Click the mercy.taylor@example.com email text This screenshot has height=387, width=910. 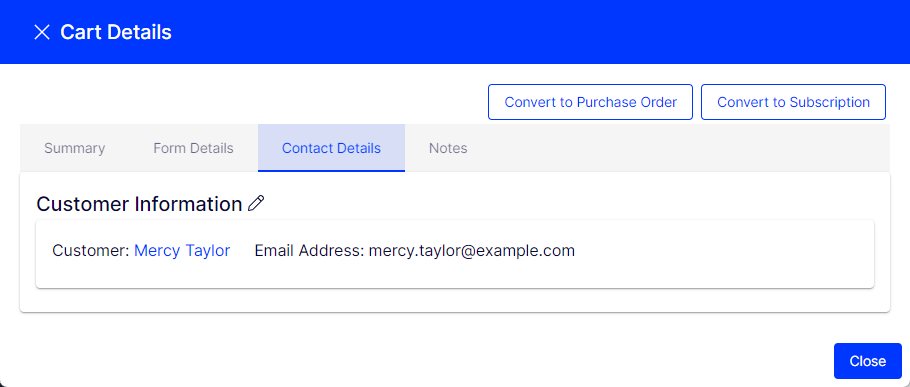coord(472,251)
